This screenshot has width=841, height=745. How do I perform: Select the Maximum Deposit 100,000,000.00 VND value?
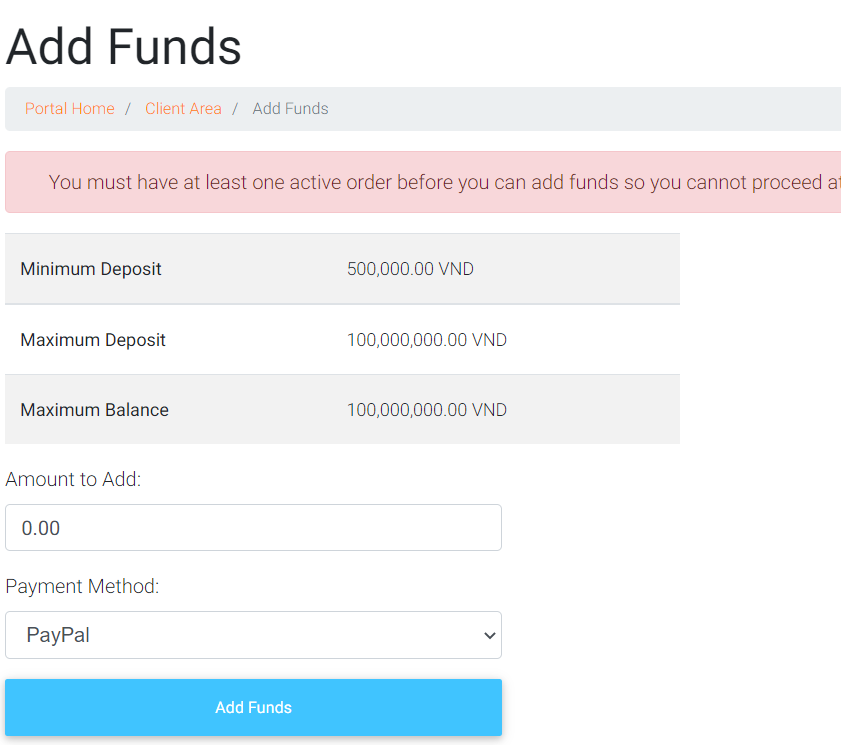click(x=427, y=340)
